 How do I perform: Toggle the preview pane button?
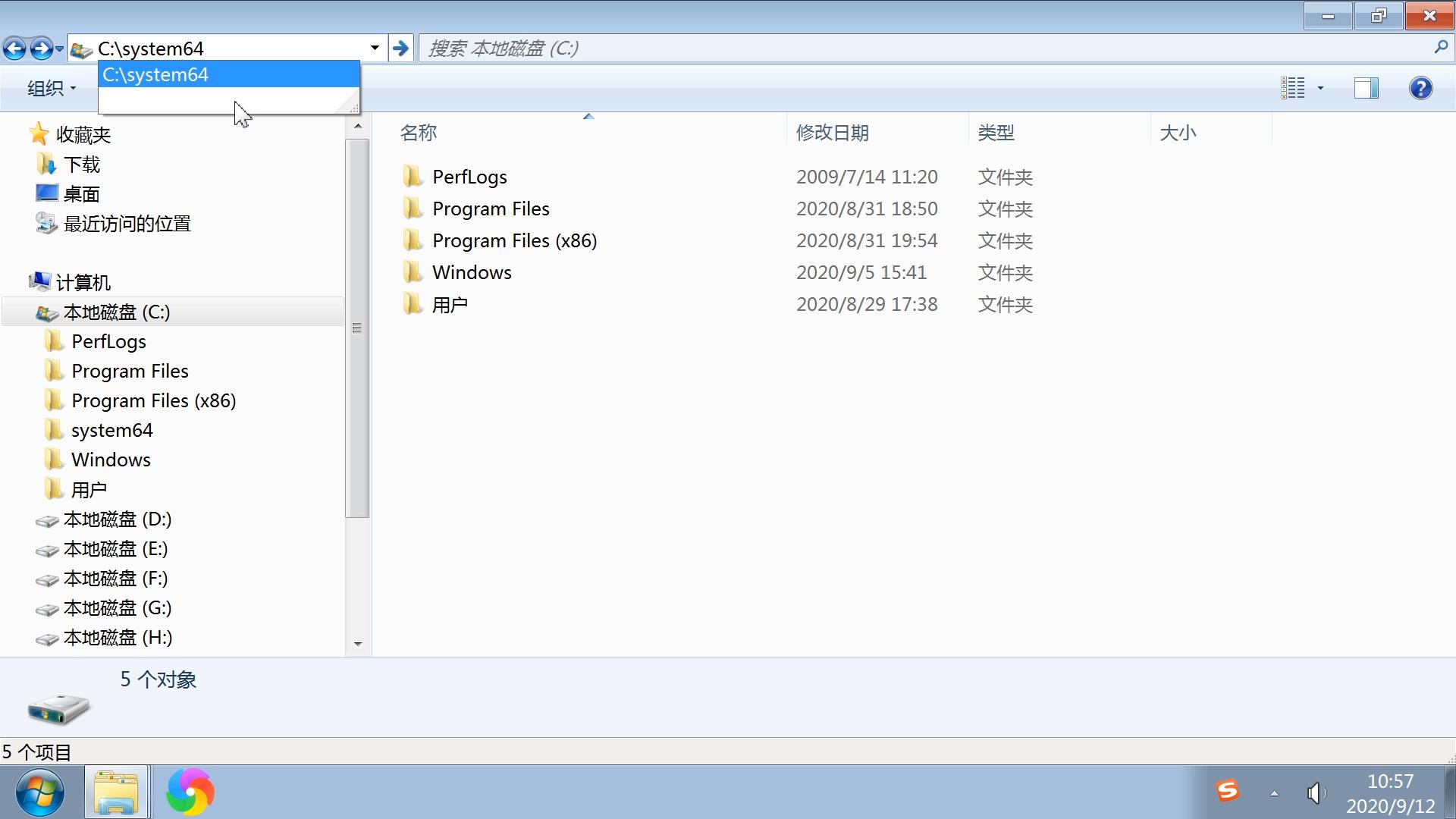pyautogui.click(x=1366, y=88)
